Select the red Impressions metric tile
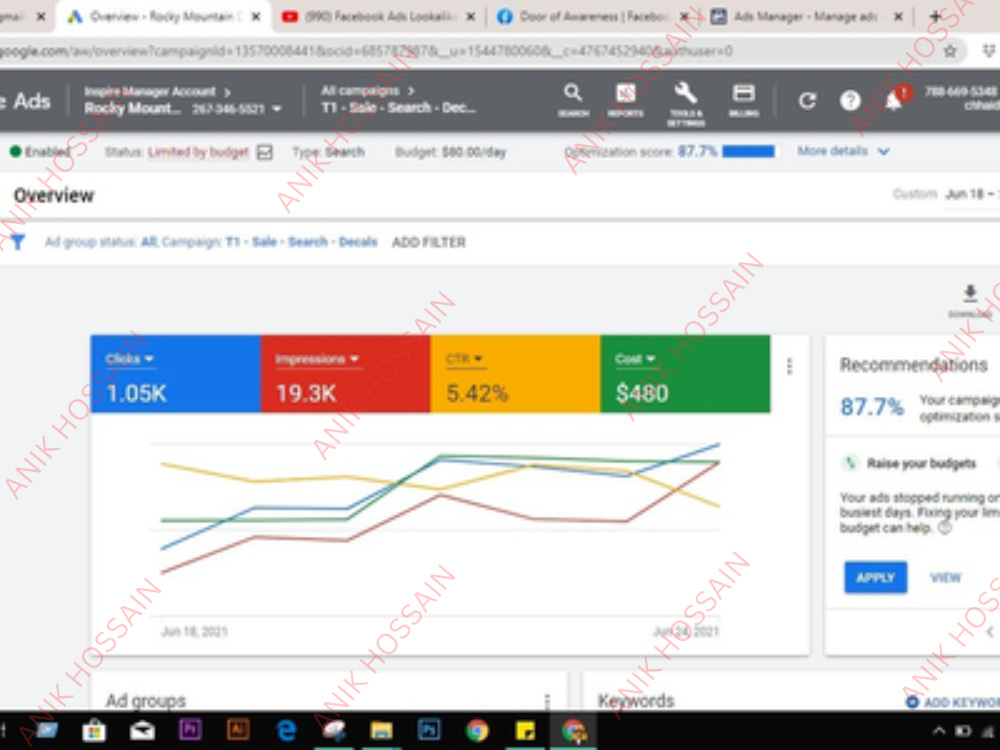Image resolution: width=1000 pixels, height=750 pixels. (345, 374)
